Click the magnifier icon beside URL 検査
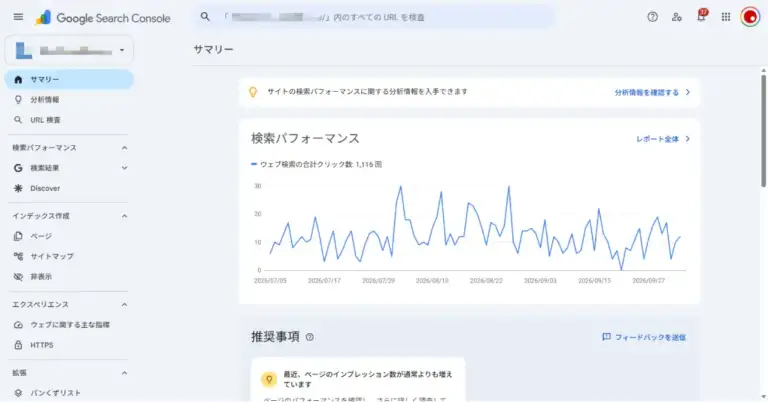Screen dimensions: 768x402 pyautogui.click(x=18, y=120)
